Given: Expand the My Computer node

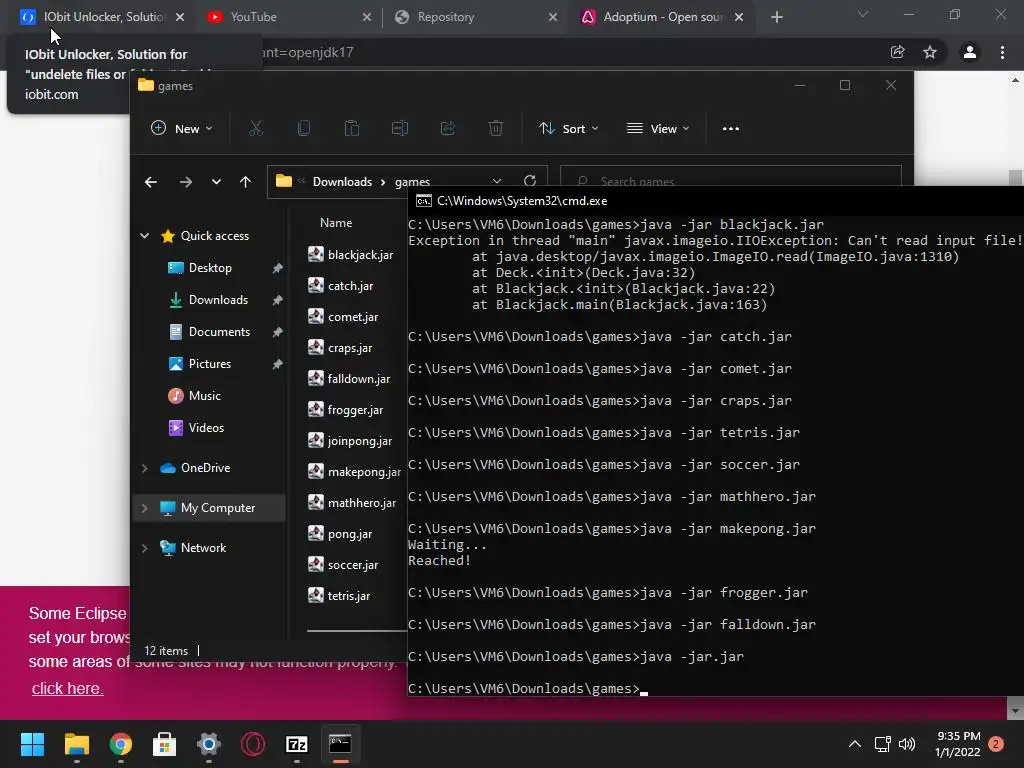Looking at the screenshot, I should pos(144,508).
